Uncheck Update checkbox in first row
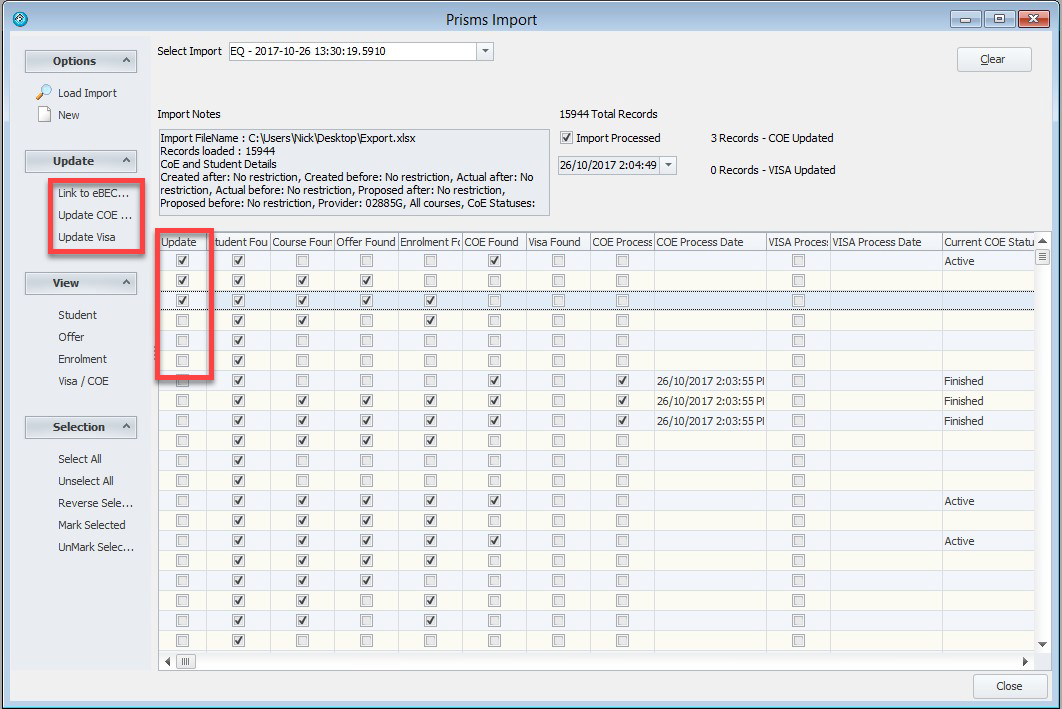Image resolution: width=1062 pixels, height=709 pixels. 182,261
